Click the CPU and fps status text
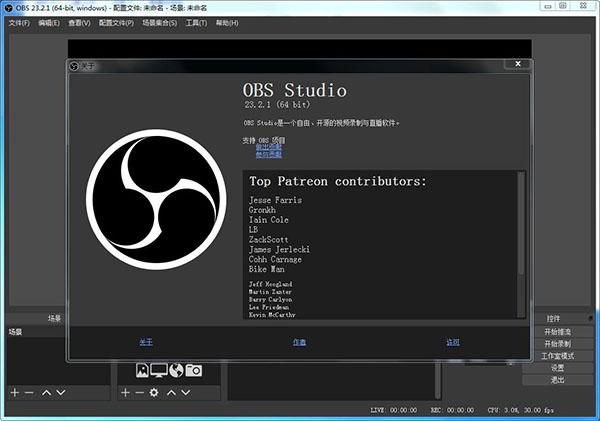Image resolution: width=600 pixels, height=421 pixels. pyautogui.click(x=521, y=410)
